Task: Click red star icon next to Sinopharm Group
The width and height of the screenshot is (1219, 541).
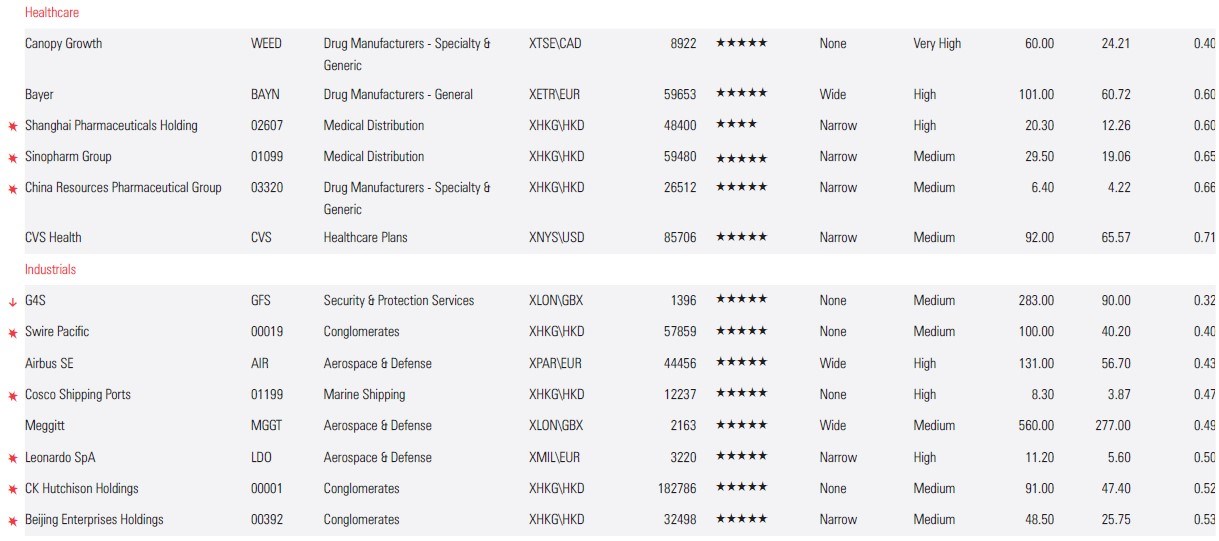Action: tap(13, 158)
